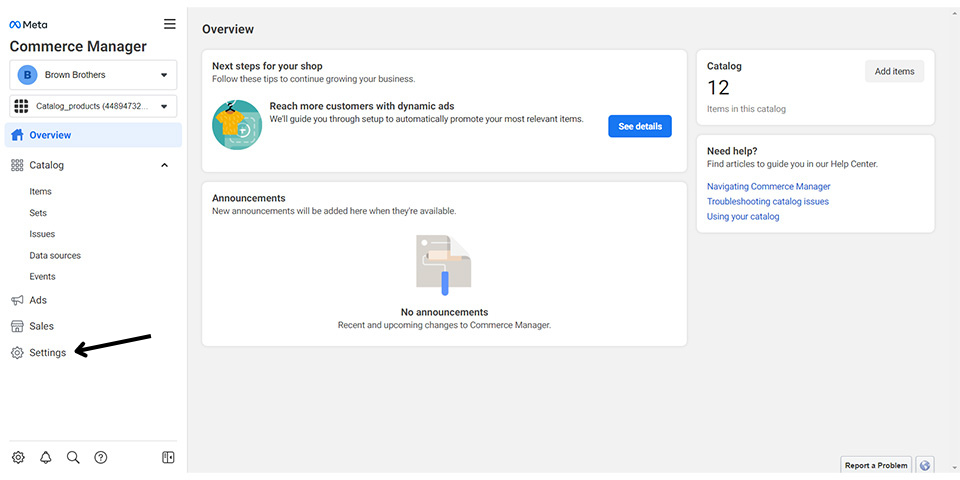The height and width of the screenshot is (480, 960).
Task: Click the 'Next steps for your shop' heading
Action: click(x=267, y=66)
